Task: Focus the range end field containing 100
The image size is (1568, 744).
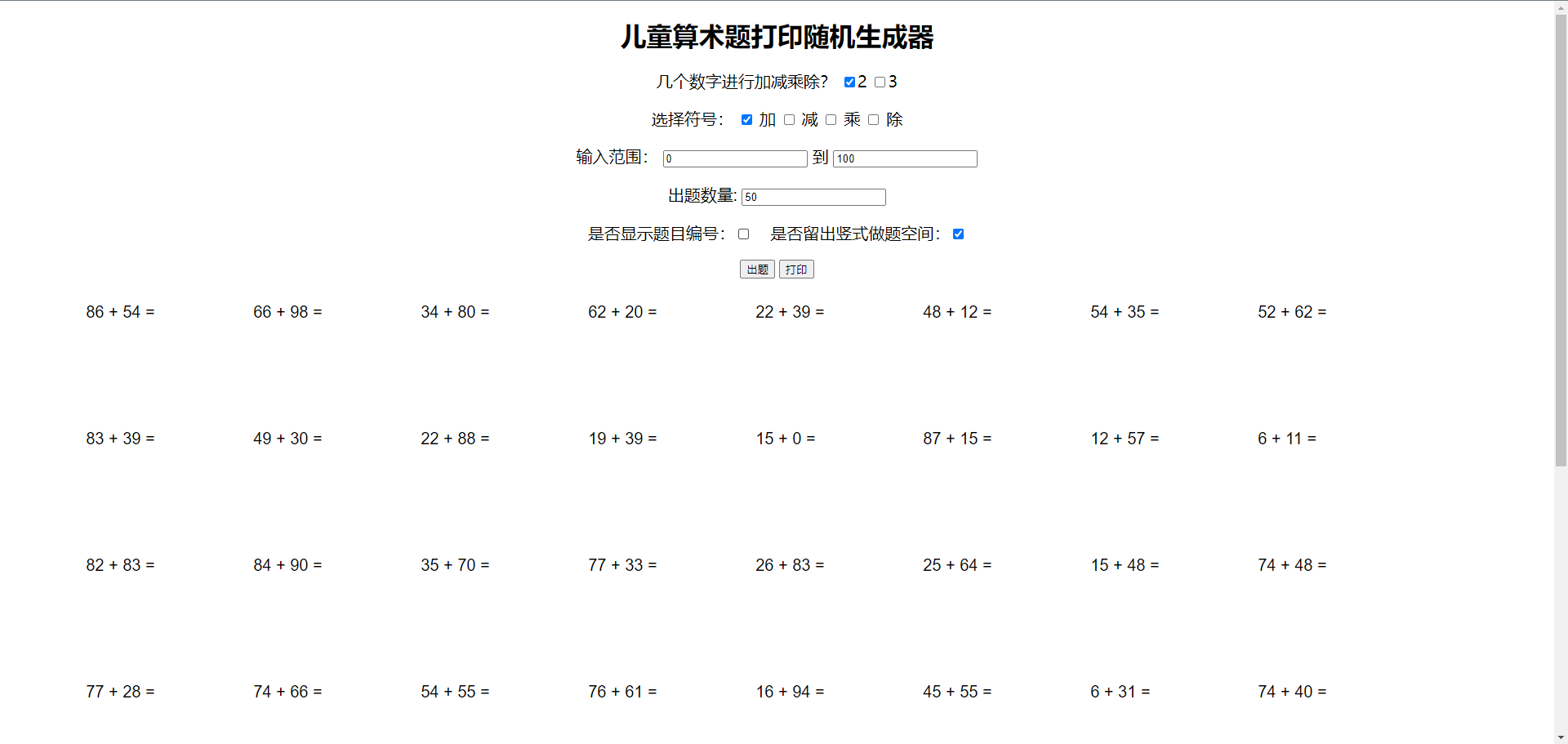Action: coord(905,158)
